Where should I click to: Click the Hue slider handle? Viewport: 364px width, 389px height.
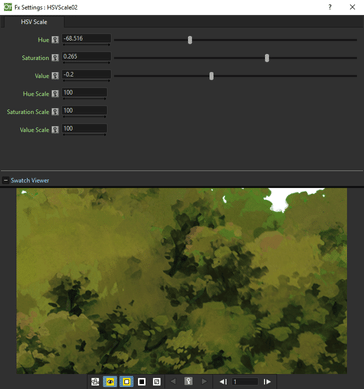point(190,40)
